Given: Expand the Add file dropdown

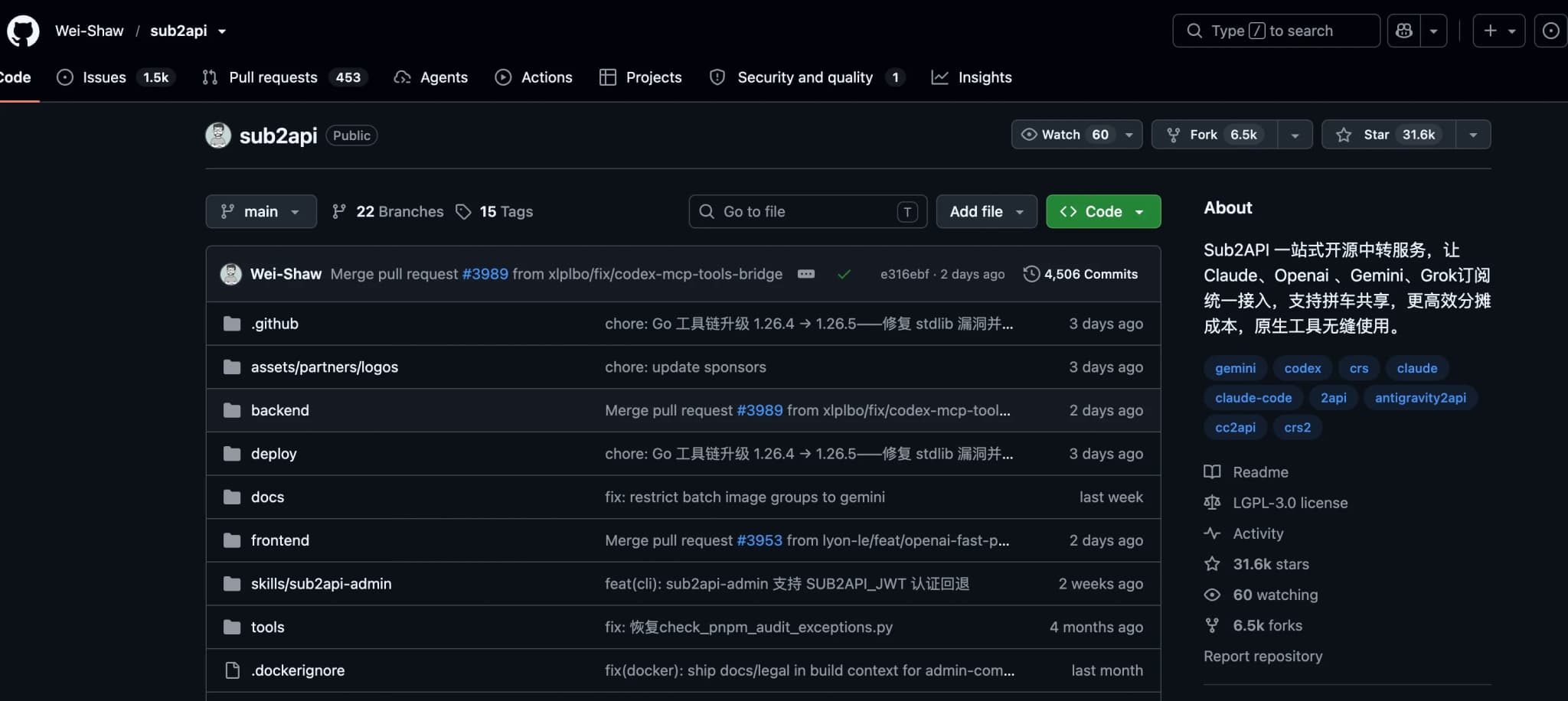Looking at the screenshot, I should click(986, 211).
